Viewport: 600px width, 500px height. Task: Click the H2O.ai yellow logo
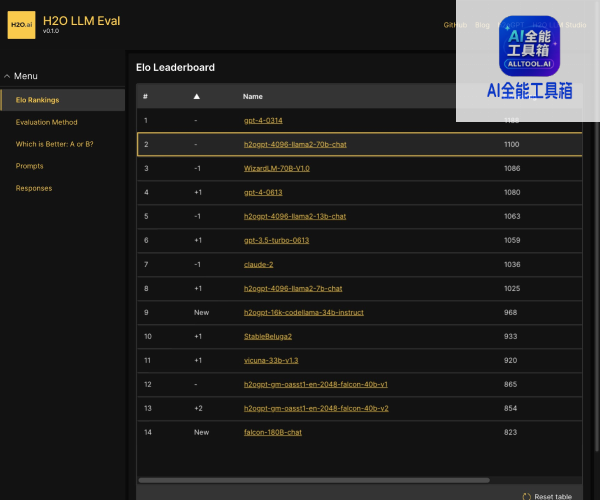pyautogui.click(x=21, y=25)
